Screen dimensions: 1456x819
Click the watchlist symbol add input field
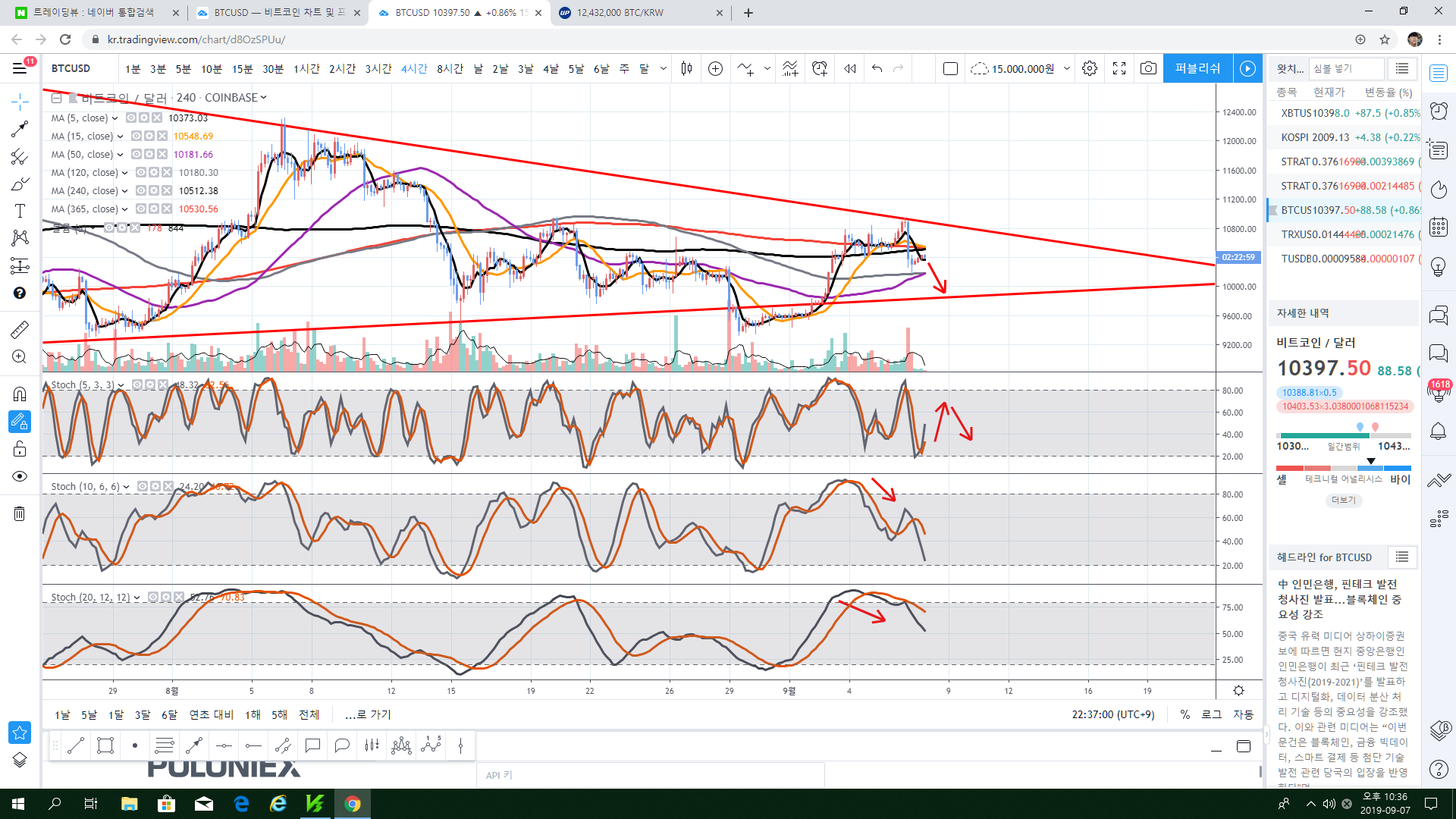[1347, 68]
